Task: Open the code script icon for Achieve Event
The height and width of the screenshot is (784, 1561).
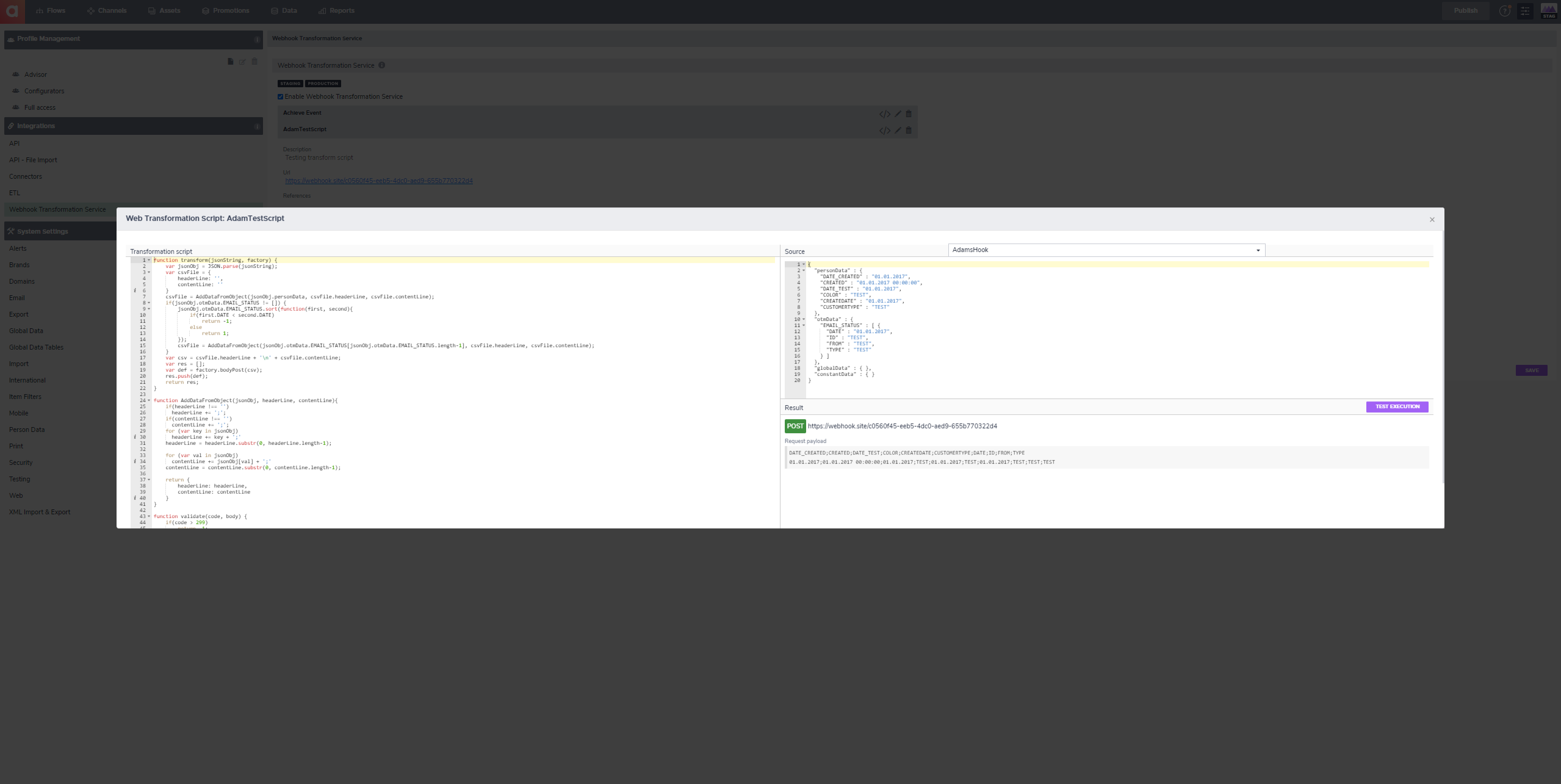Action: coord(885,114)
